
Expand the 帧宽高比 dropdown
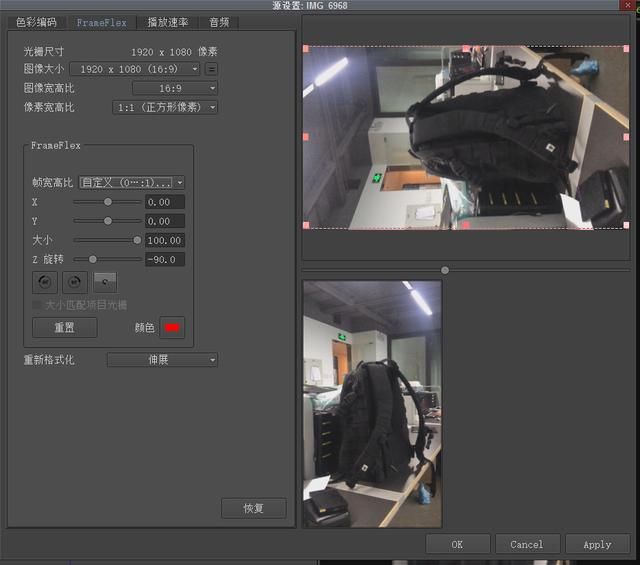pyautogui.click(x=132, y=183)
